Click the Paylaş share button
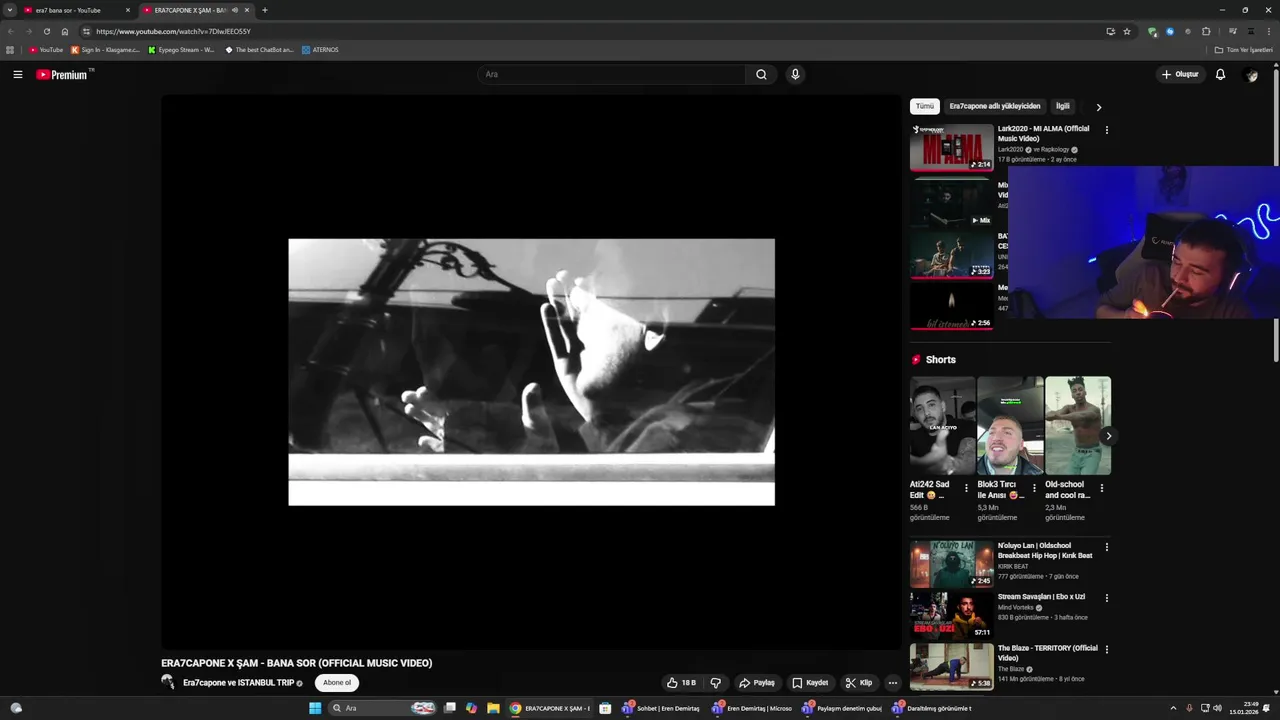 [757, 683]
